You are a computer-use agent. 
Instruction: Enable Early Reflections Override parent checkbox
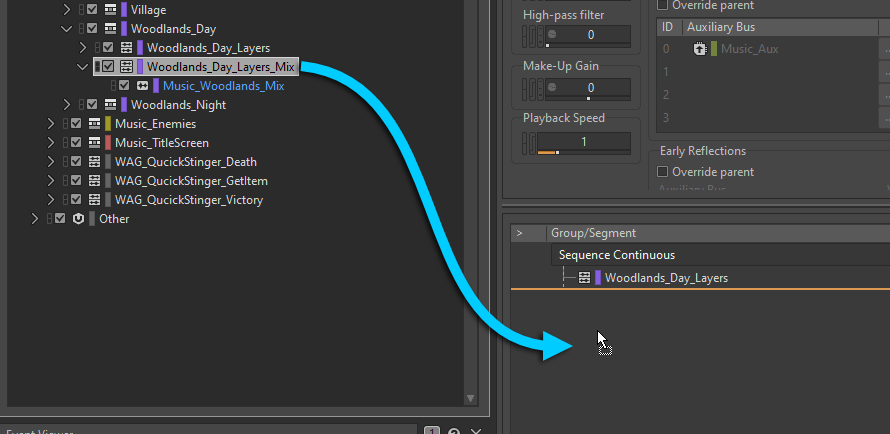coord(662,172)
